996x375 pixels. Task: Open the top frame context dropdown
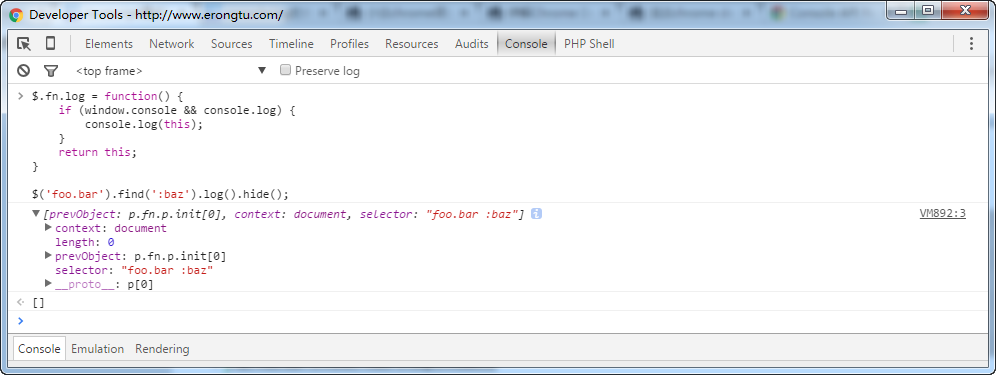172,71
